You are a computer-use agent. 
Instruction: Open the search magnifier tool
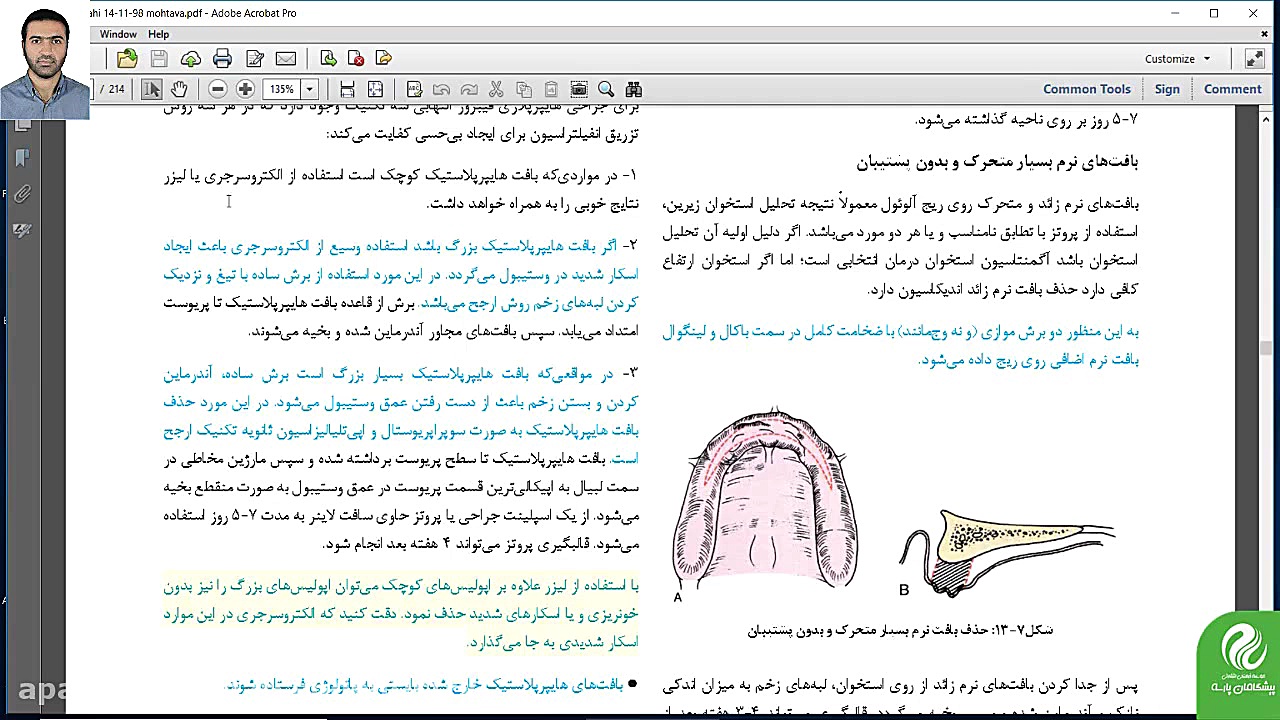(x=605, y=89)
